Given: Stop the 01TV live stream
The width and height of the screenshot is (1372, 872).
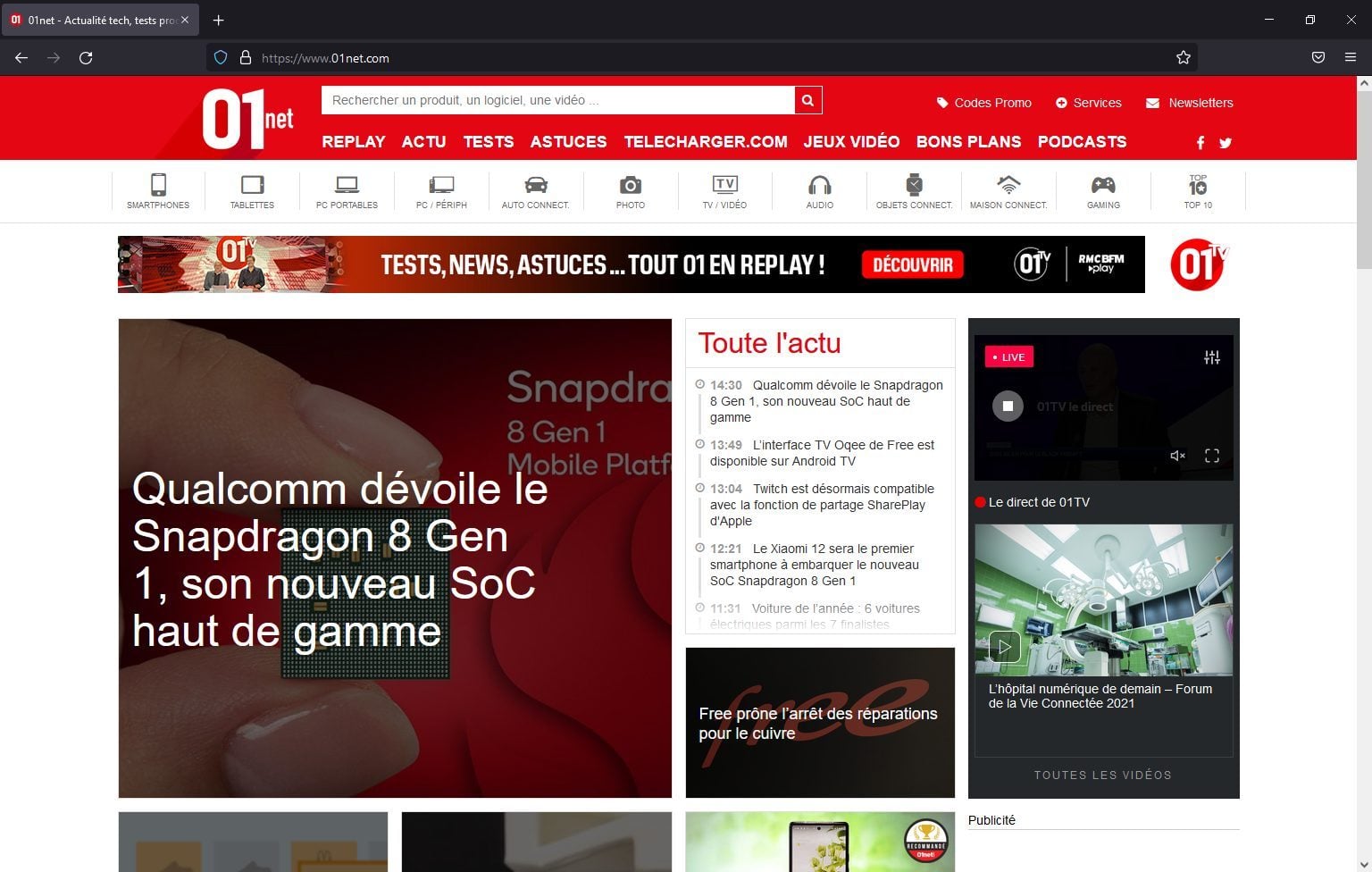Looking at the screenshot, I should coord(1008,406).
